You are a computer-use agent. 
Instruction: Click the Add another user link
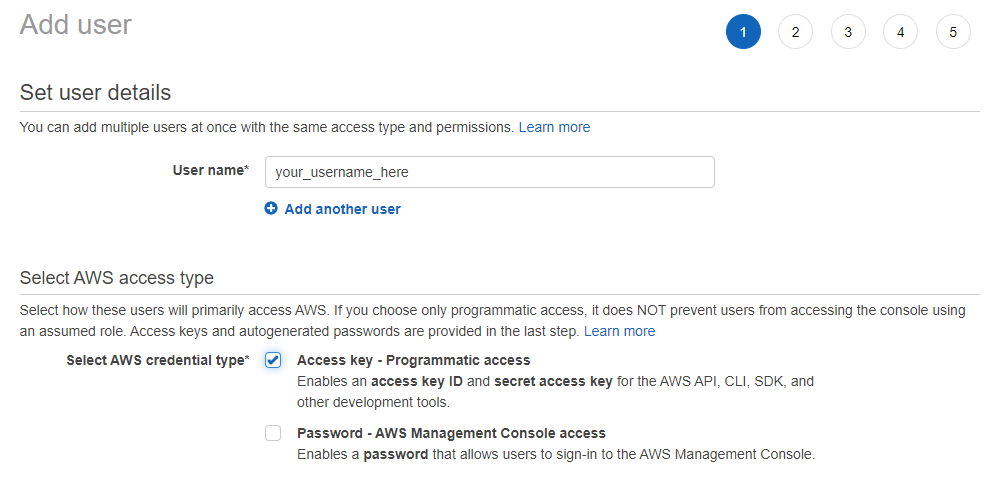342,209
